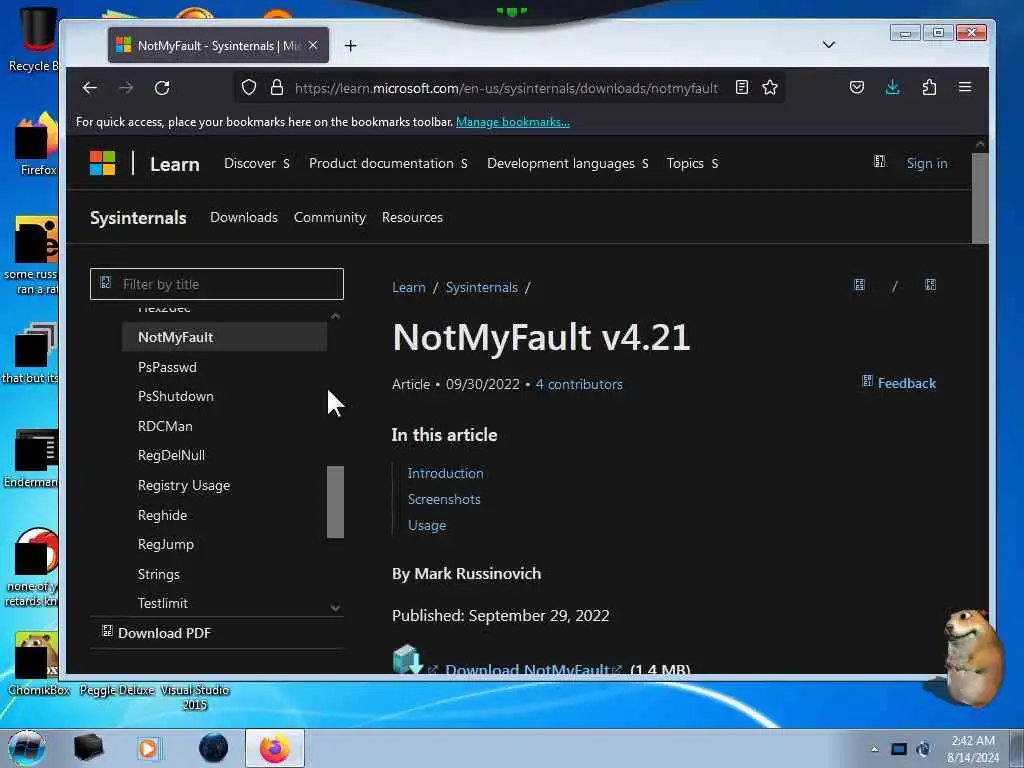The width and height of the screenshot is (1024, 768).
Task: Expand the Discover dropdown
Action: click(x=257, y=163)
